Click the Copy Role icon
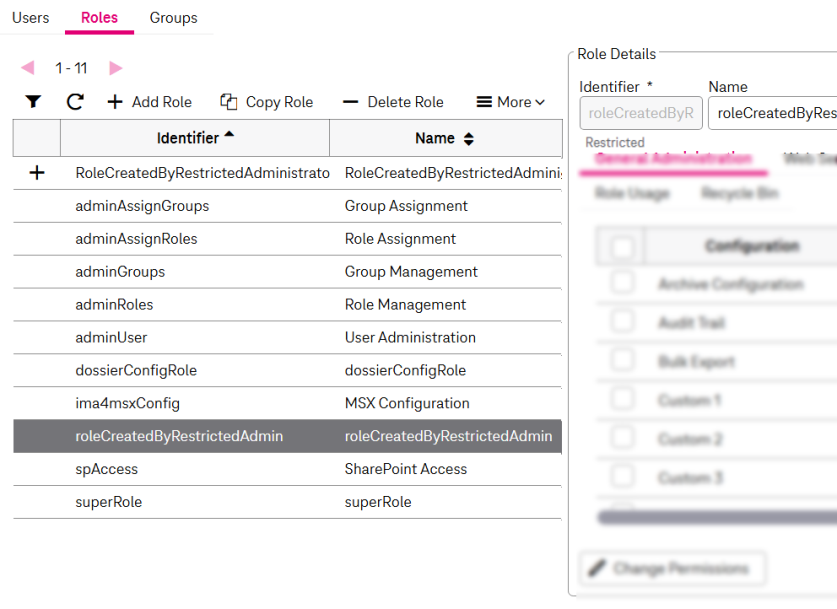This screenshot has width=837, height=609. click(229, 102)
